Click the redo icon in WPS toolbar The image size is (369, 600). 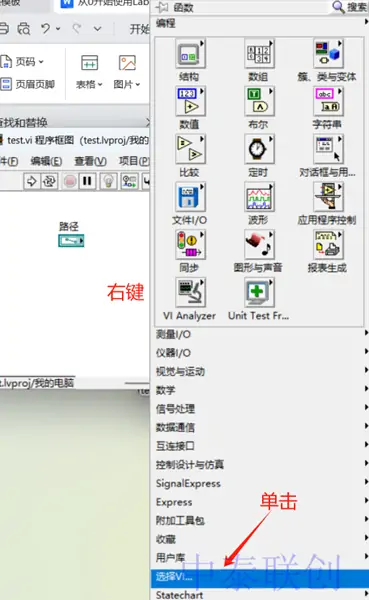coord(77,28)
